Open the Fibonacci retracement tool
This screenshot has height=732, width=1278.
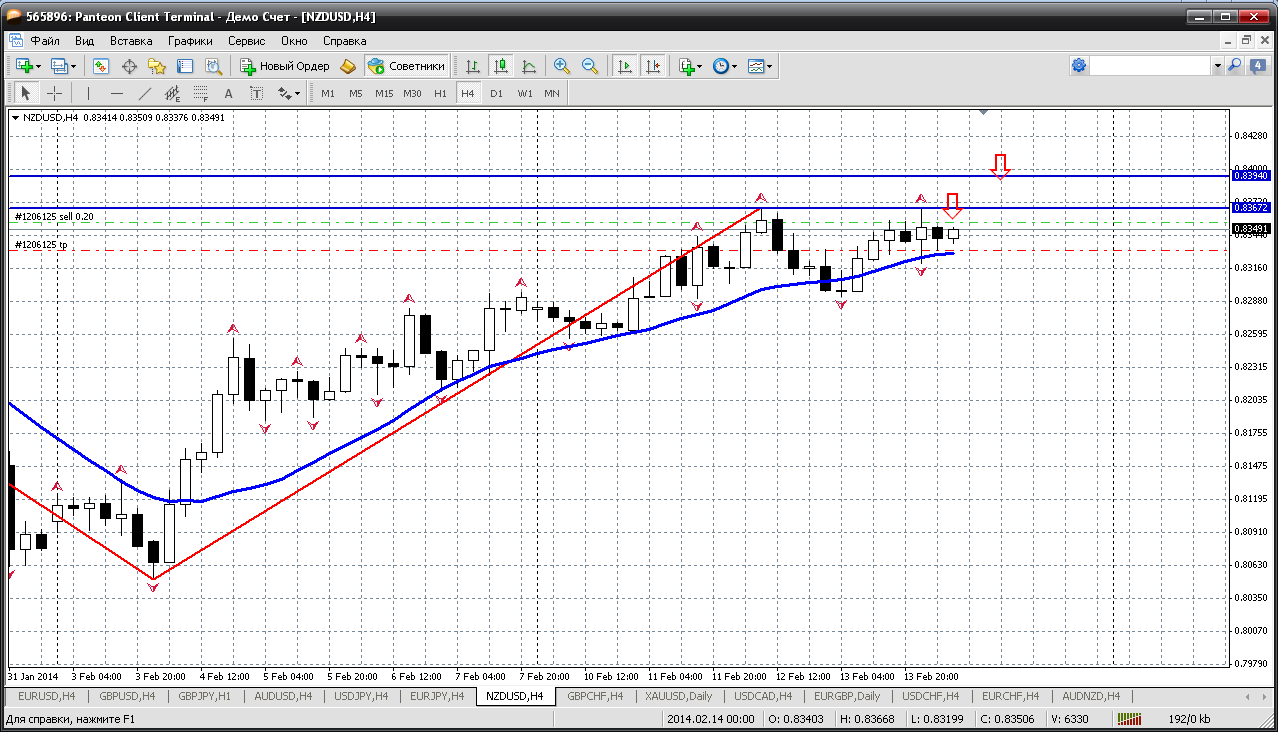tap(201, 93)
